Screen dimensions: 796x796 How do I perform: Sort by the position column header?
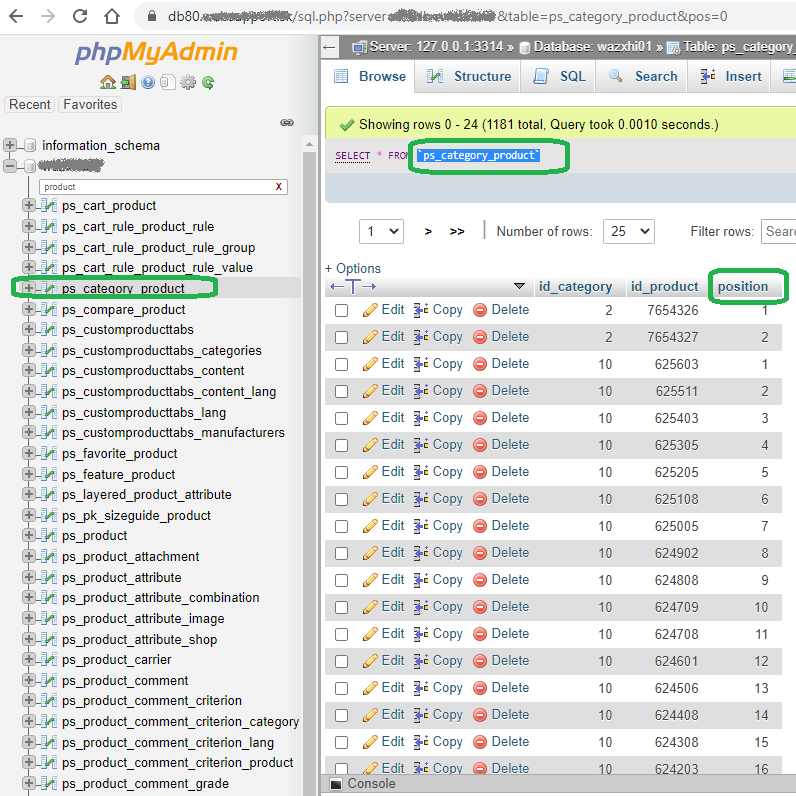tap(742, 287)
